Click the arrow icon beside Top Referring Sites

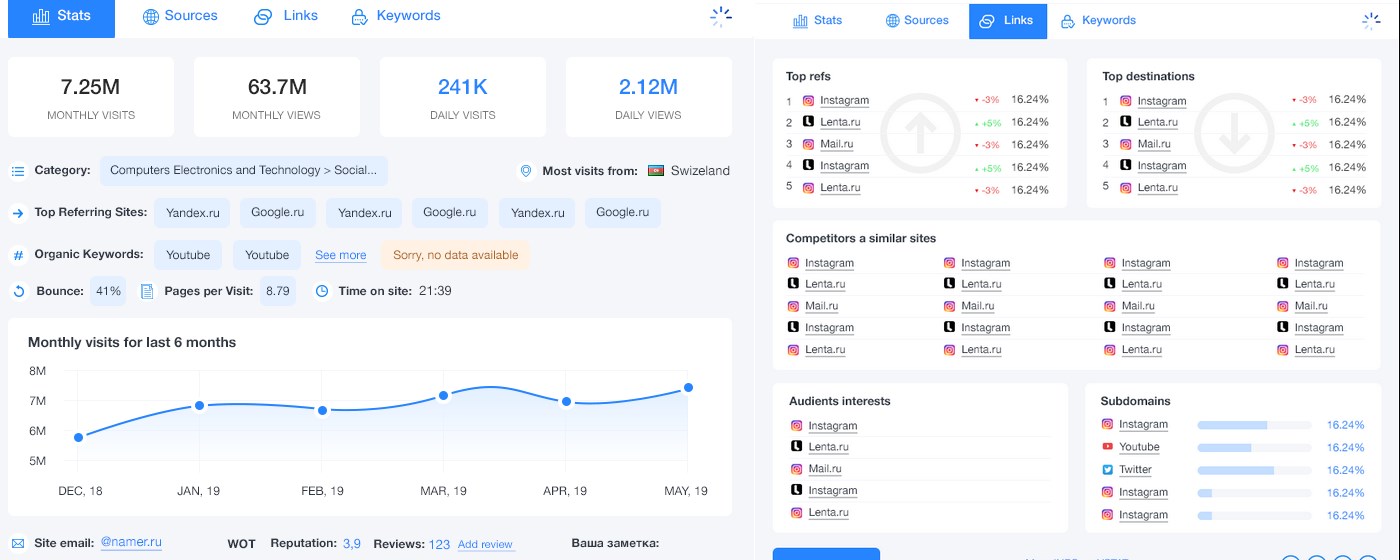(x=17, y=213)
